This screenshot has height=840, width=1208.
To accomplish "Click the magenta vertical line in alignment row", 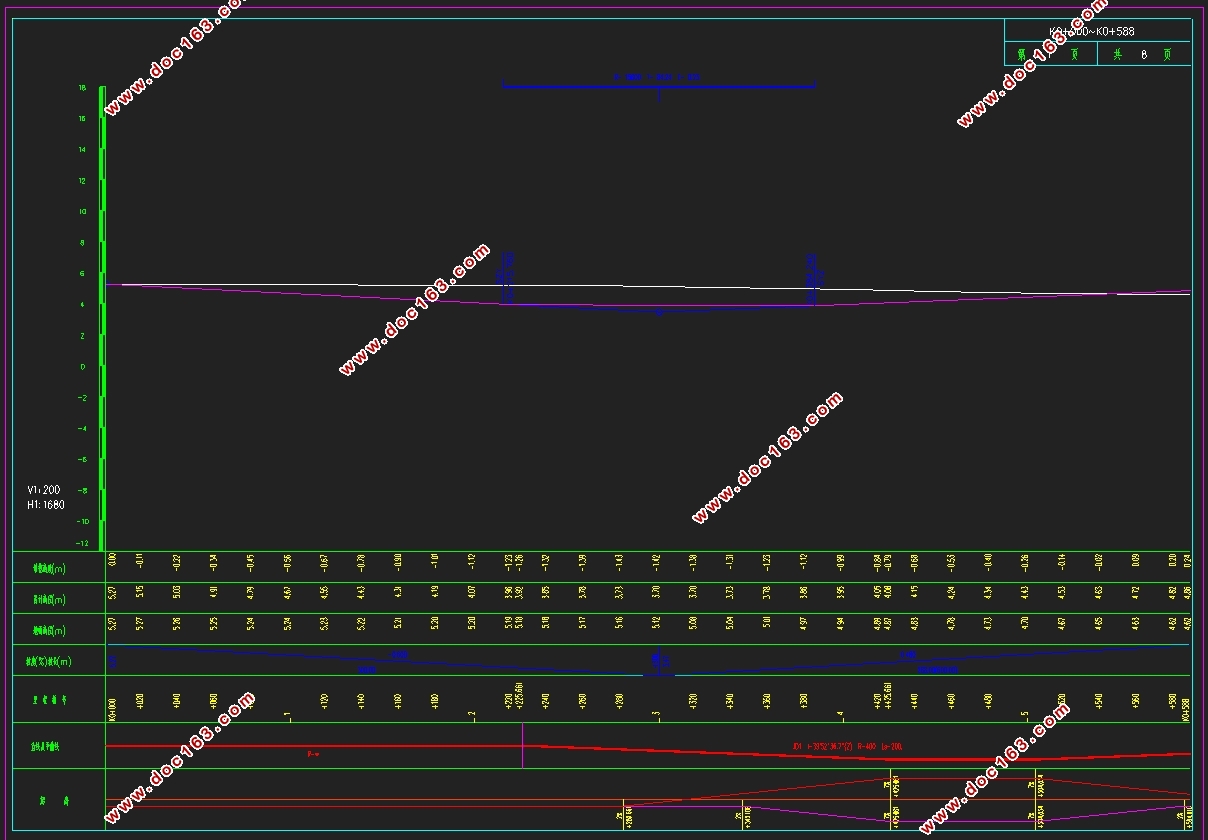I will tap(522, 746).
